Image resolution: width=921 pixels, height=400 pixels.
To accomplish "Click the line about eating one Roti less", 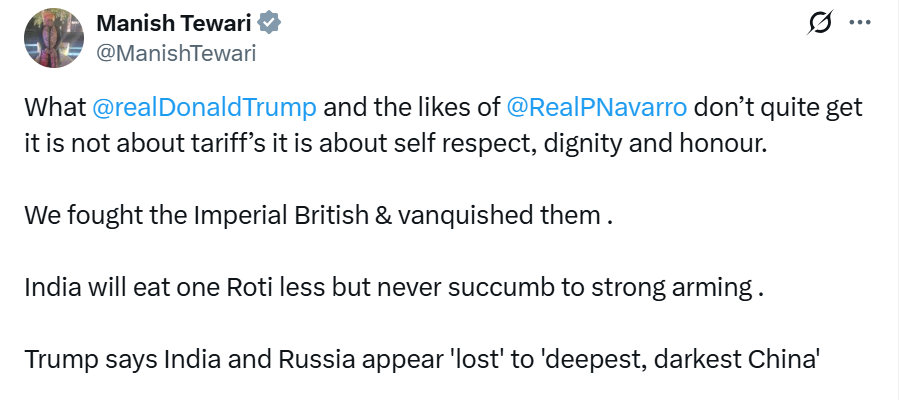I will click(394, 288).
